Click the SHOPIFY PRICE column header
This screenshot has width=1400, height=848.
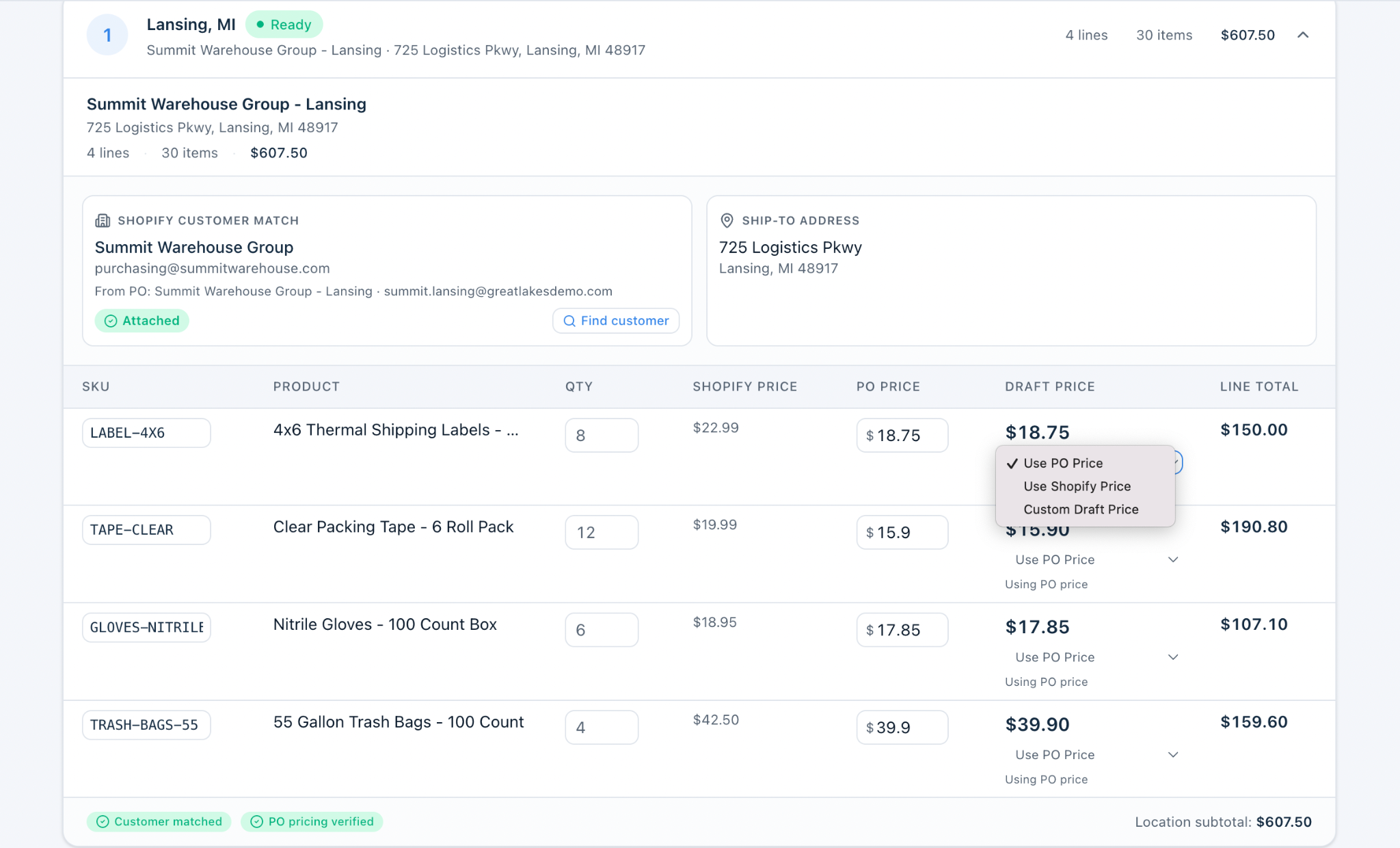[x=745, y=386]
